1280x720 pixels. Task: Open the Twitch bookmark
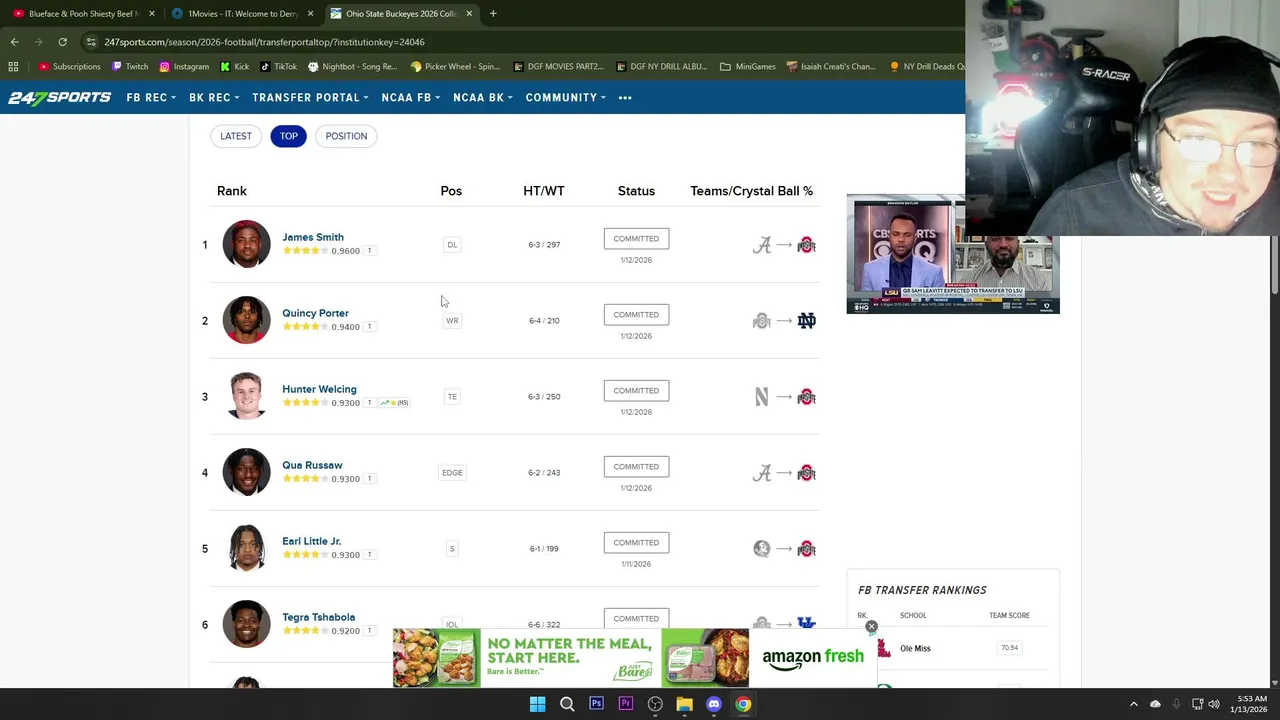click(130, 66)
